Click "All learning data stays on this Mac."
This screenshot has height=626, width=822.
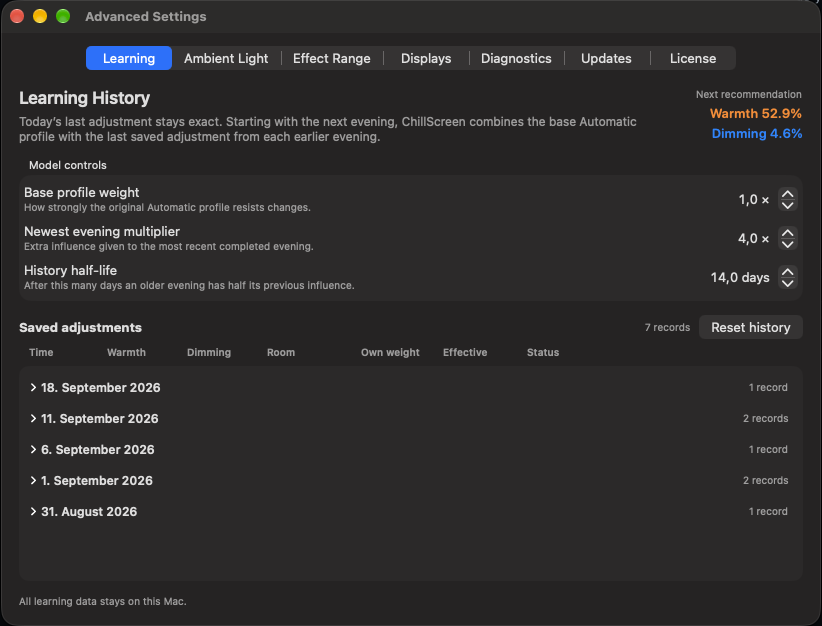point(103,601)
